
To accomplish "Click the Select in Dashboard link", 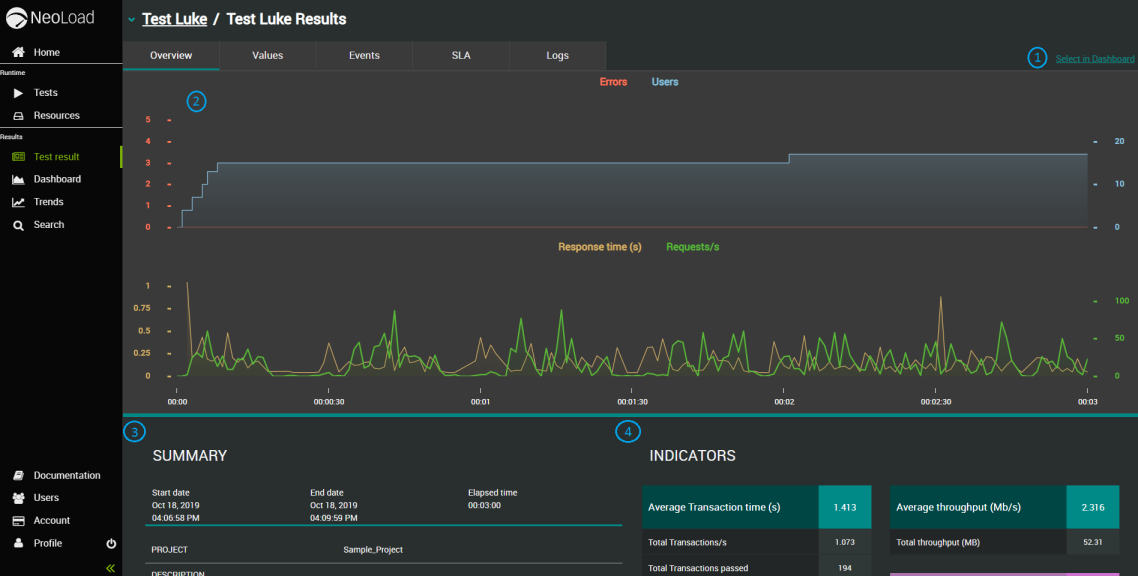I will click(x=1094, y=59).
